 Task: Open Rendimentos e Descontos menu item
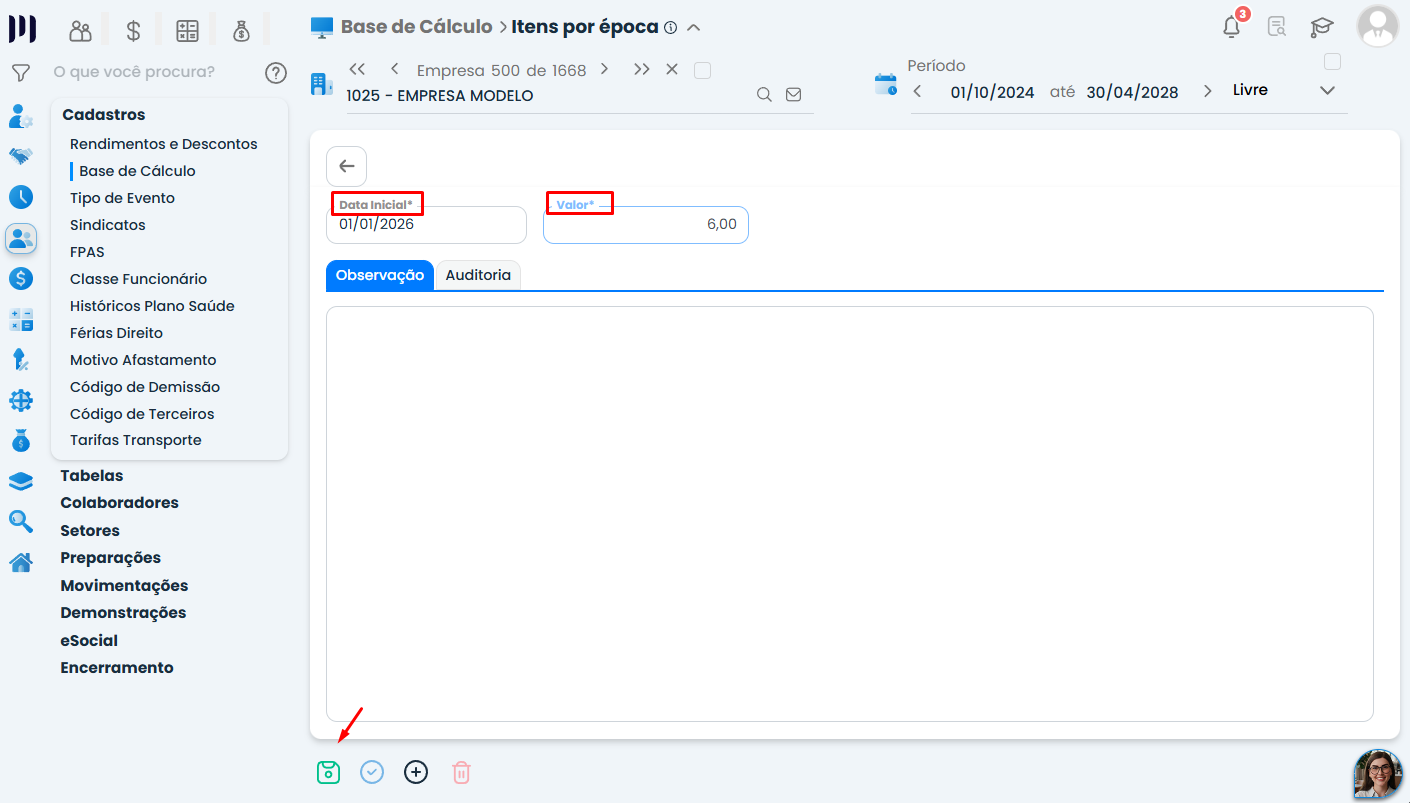[x=164, y=144]
